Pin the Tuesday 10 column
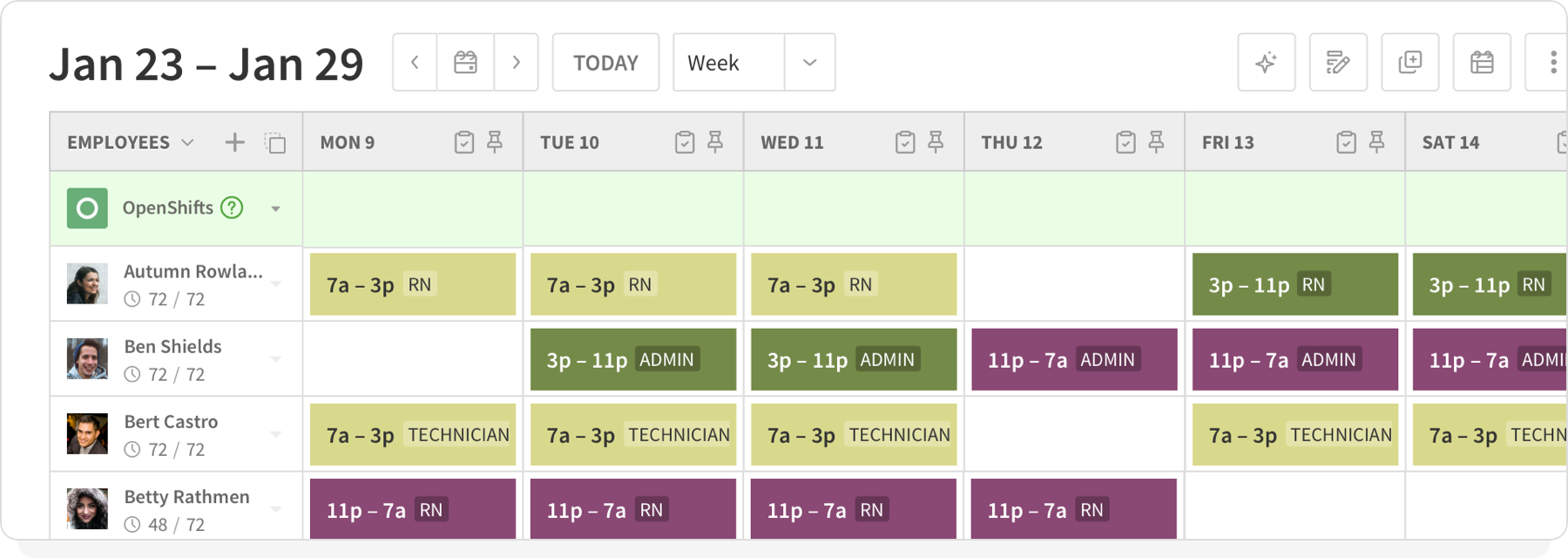The width and height of the screenshot is (1568, 558). (716, 141)
